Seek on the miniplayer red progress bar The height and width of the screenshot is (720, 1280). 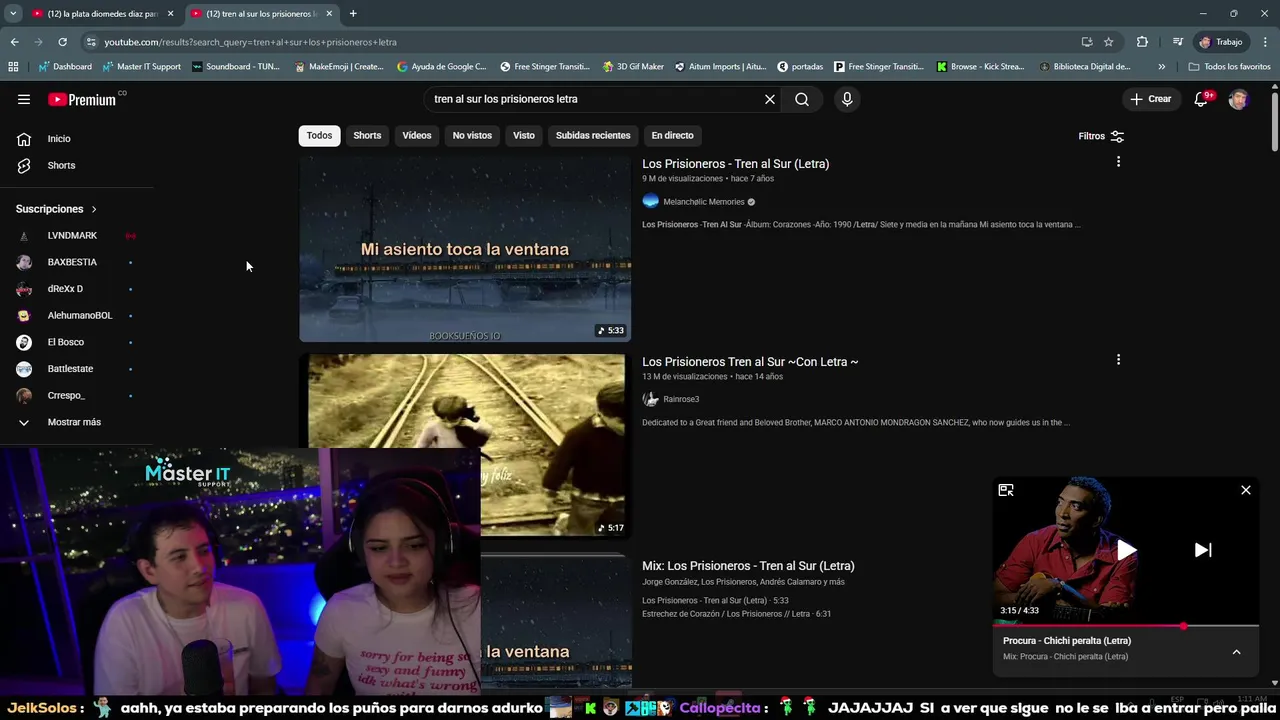pyautogui.click(x=1126, y=626)
